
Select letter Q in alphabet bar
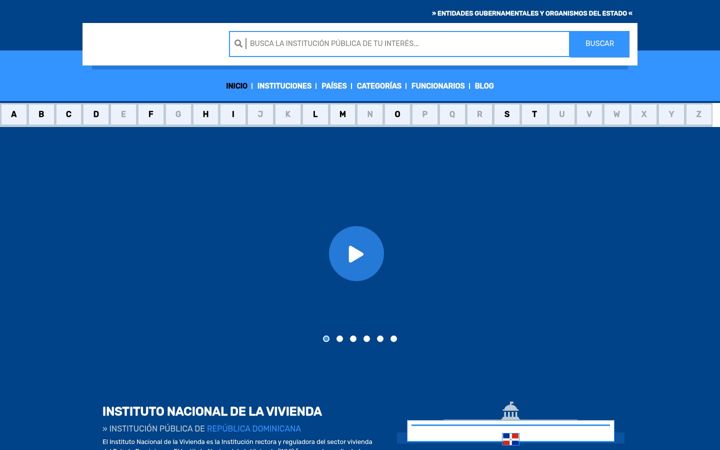[452, 114]
